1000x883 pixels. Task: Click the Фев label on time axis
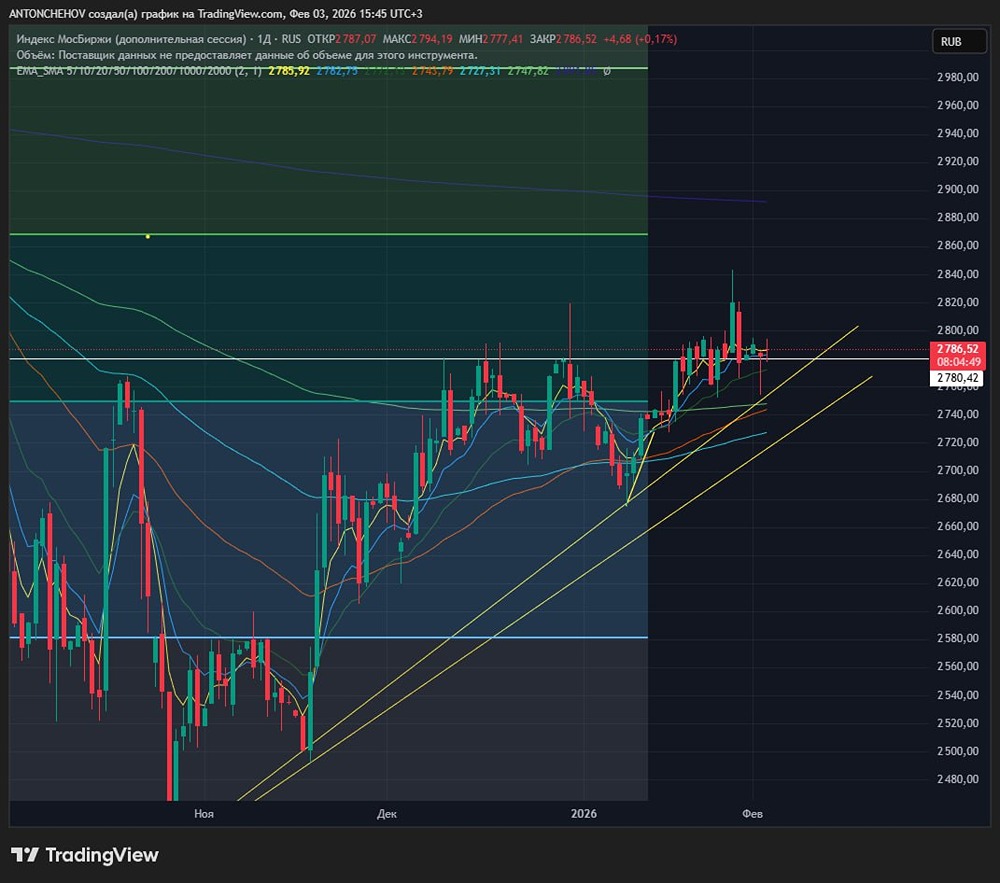(x=753, y=814)
